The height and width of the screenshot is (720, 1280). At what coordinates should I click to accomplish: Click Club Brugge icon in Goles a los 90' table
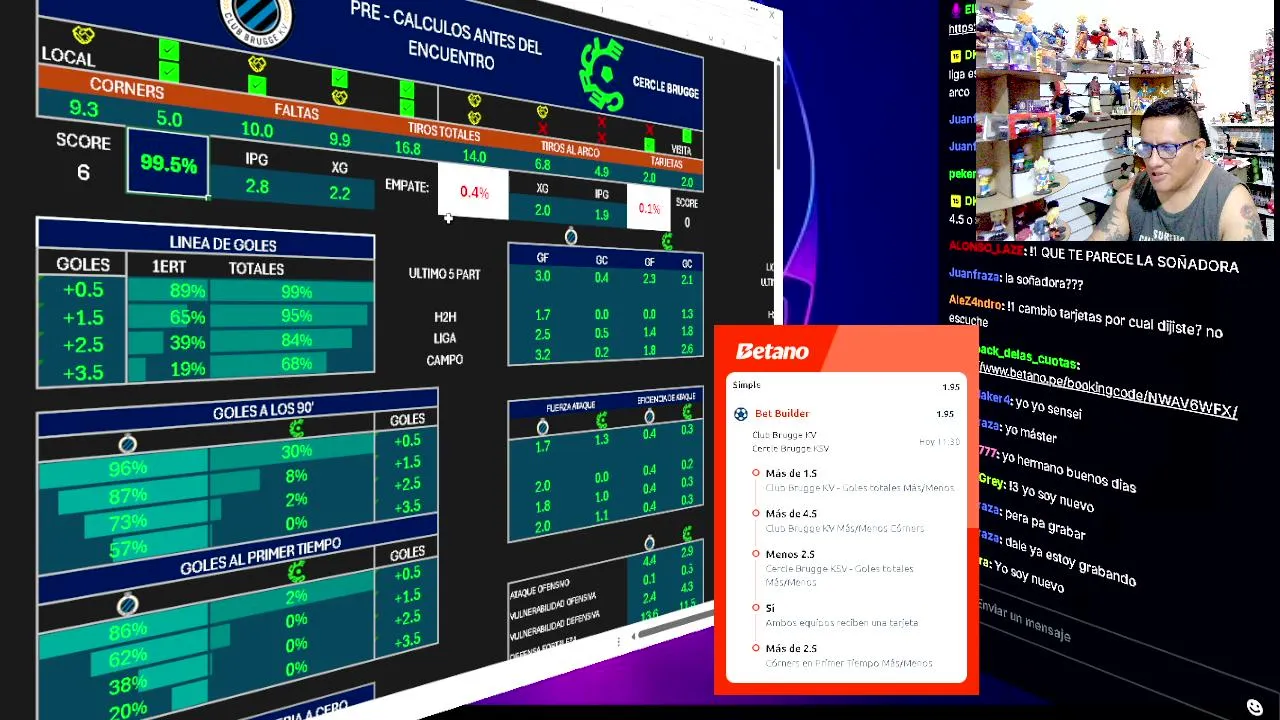coord(128,445)
